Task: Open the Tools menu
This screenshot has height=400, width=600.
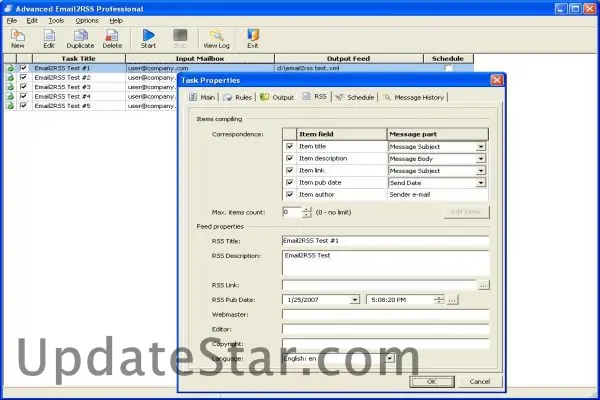Action: (56, 21)
